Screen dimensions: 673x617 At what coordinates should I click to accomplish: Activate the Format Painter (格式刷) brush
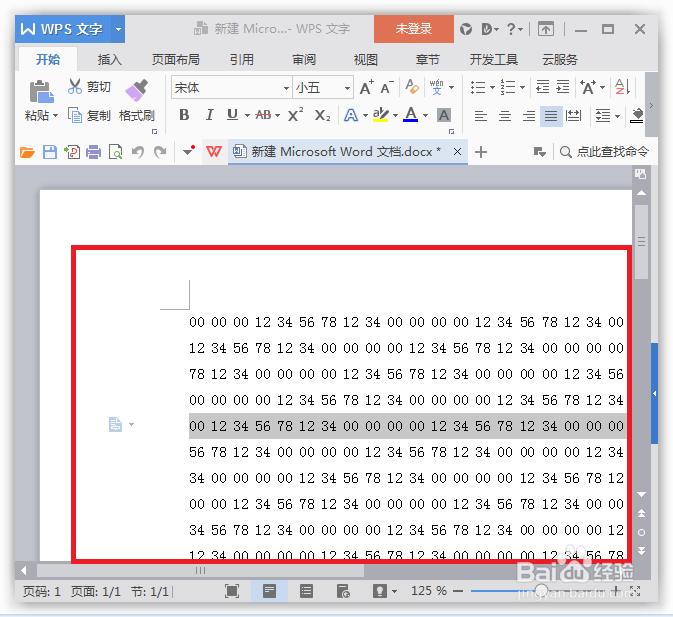pos(136,101)
